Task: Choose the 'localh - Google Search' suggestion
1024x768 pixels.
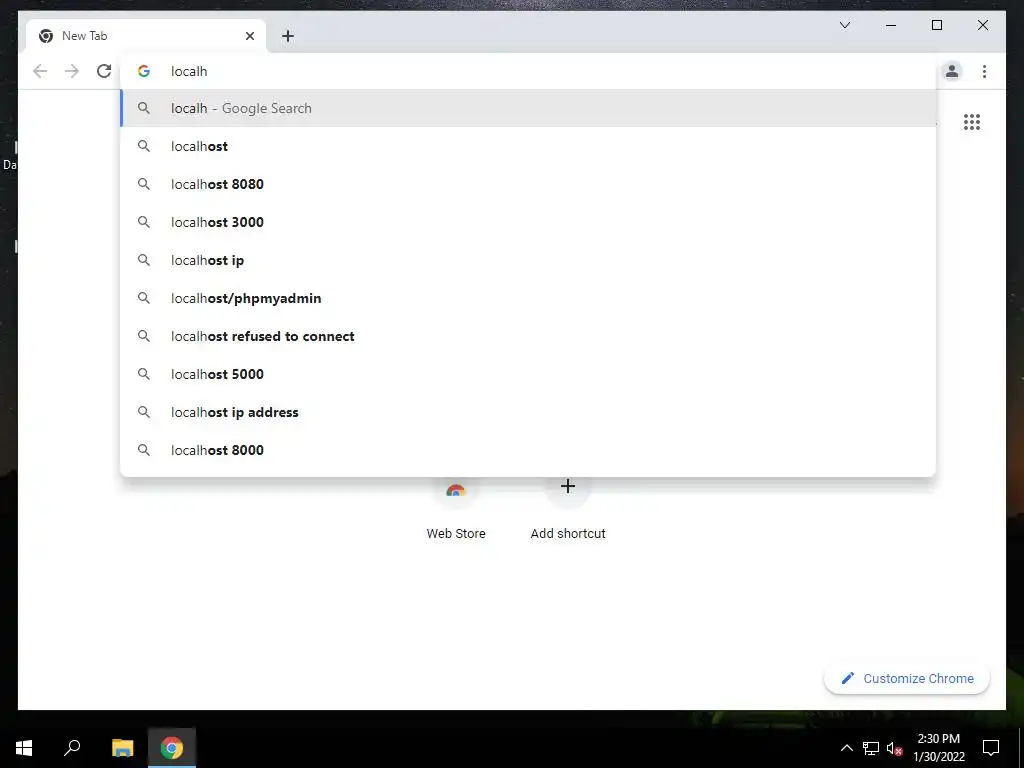Action: (528, 108)
